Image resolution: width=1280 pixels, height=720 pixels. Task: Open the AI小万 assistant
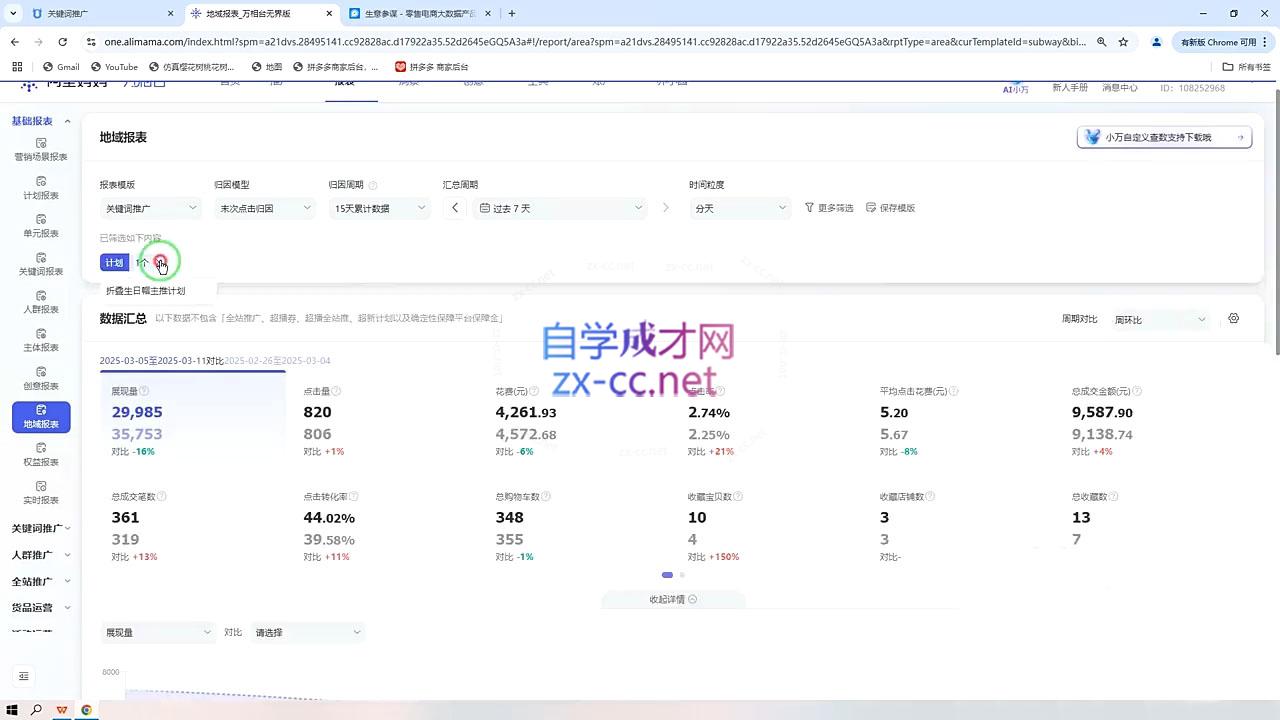(x=1016, y=88)
